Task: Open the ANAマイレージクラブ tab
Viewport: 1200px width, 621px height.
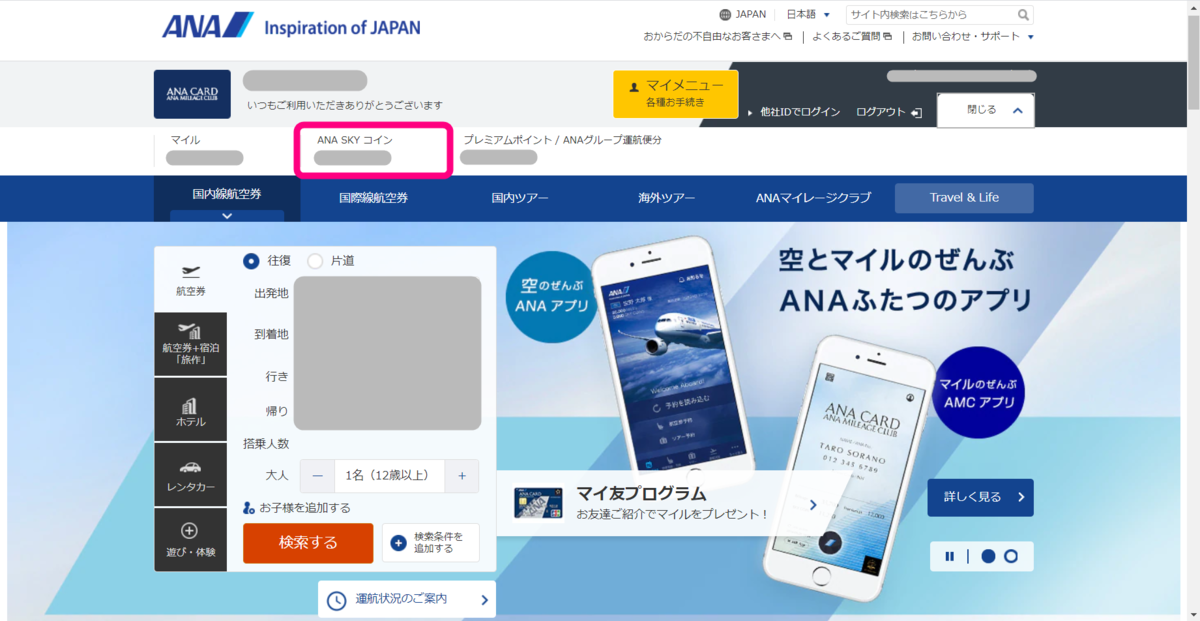Action: click(x=814, y=198)
